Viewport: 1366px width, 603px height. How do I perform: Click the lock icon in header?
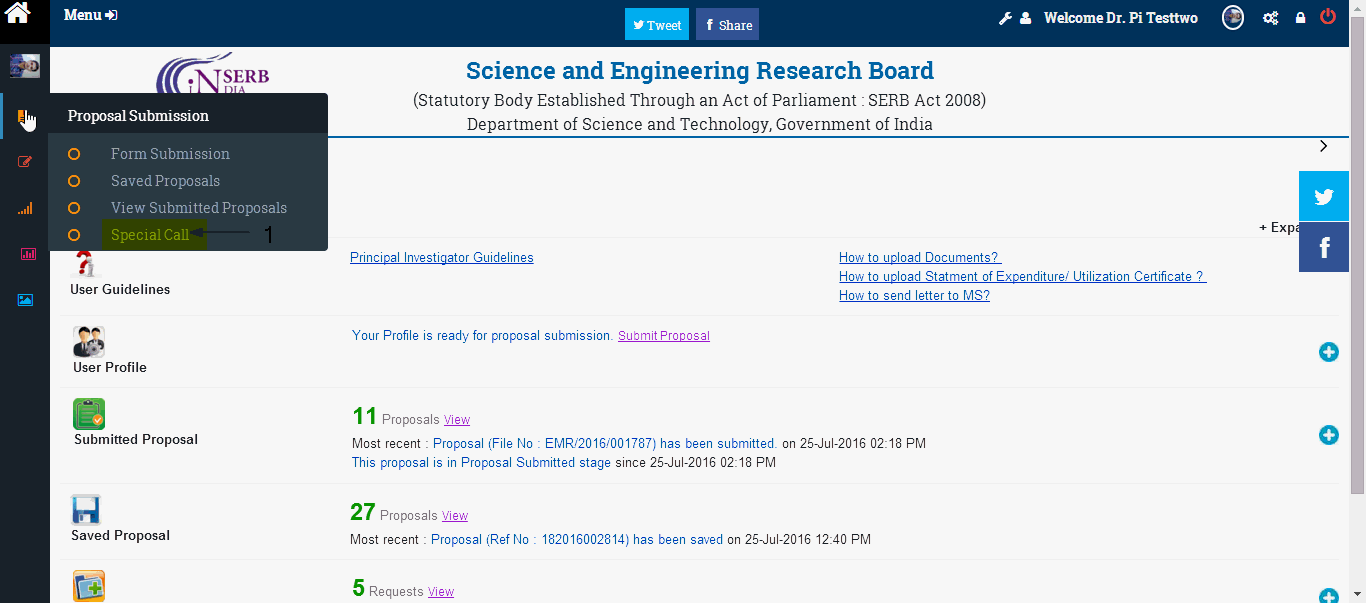click(1300, 18)
